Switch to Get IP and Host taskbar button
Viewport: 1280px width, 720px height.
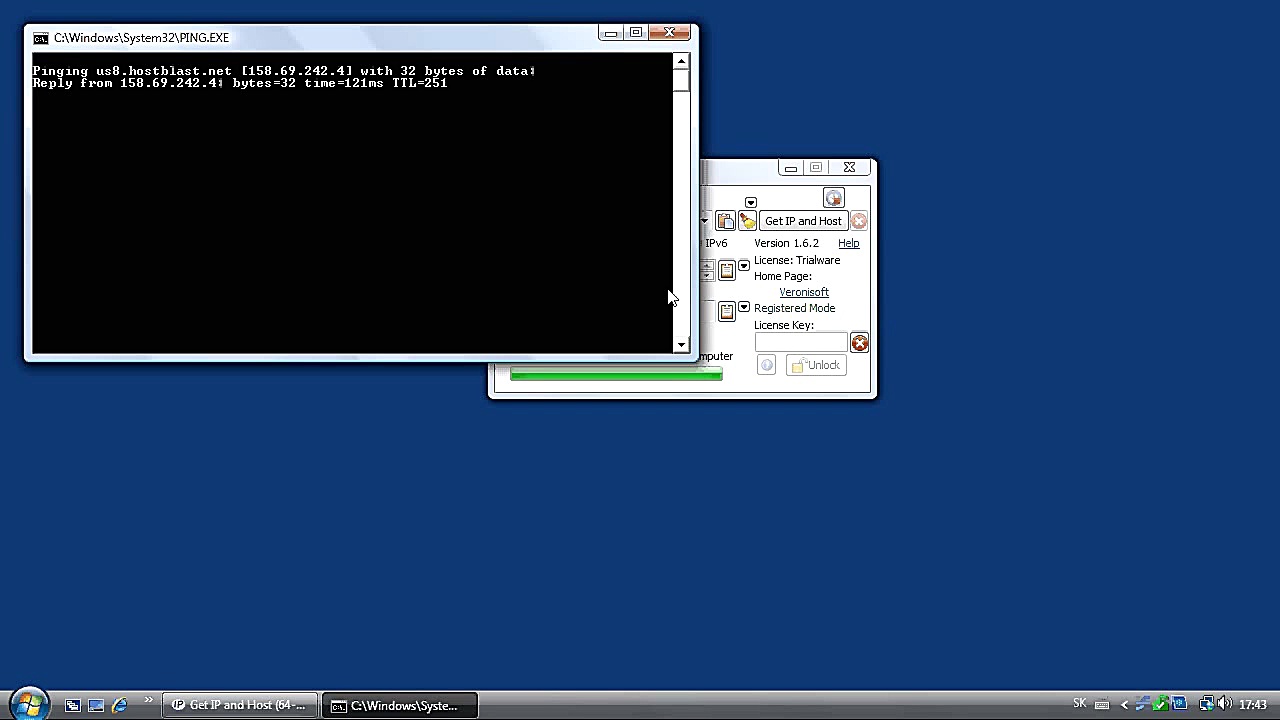tap(240, 705)
